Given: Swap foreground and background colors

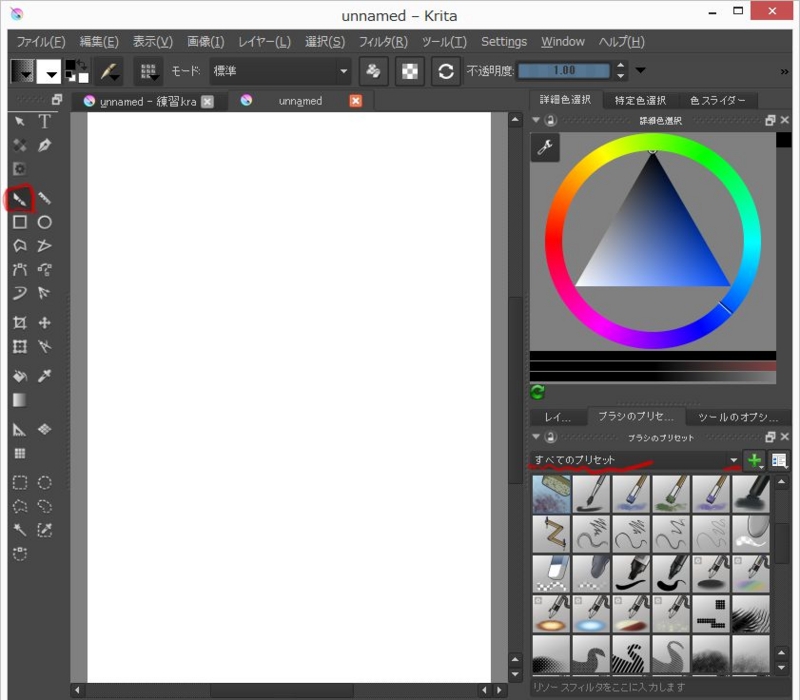Looking at the screenshot, I should (x=82, y=64).
